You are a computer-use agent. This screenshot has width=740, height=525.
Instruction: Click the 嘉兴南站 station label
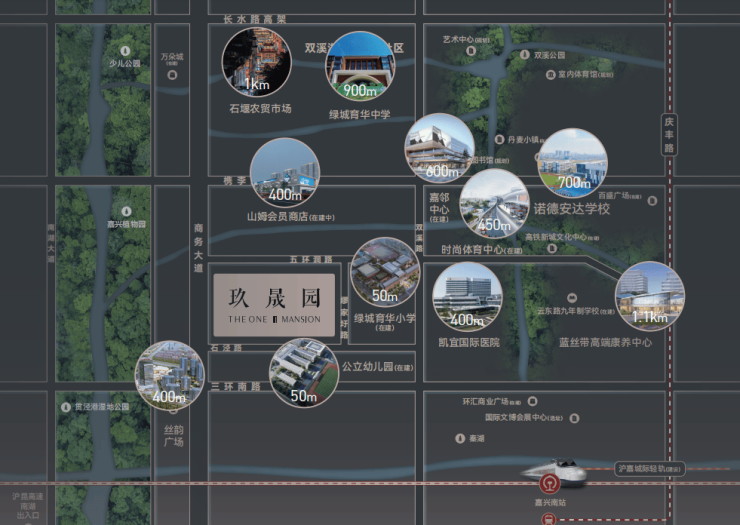tap(550, 502)
